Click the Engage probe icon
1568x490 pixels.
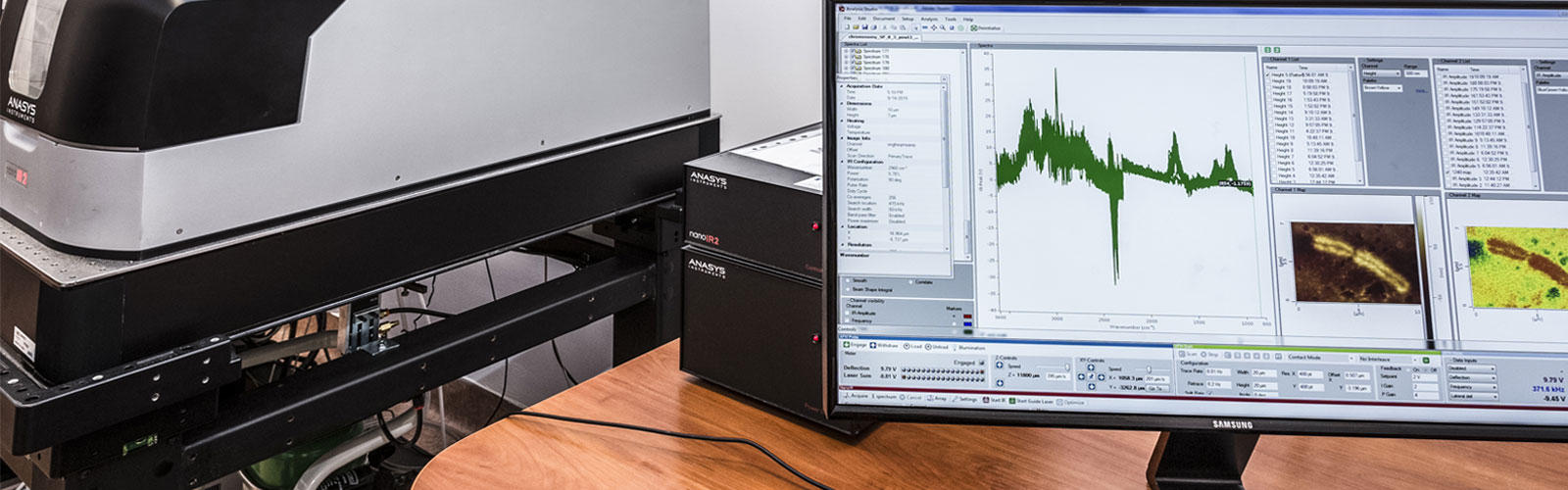click(846, 345)
